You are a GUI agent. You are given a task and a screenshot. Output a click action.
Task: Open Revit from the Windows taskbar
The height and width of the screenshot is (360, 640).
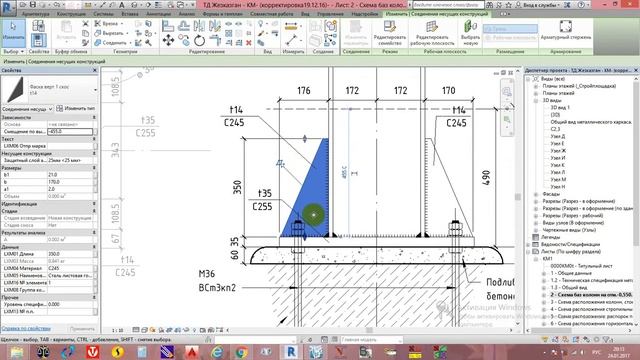click(291, 351)
